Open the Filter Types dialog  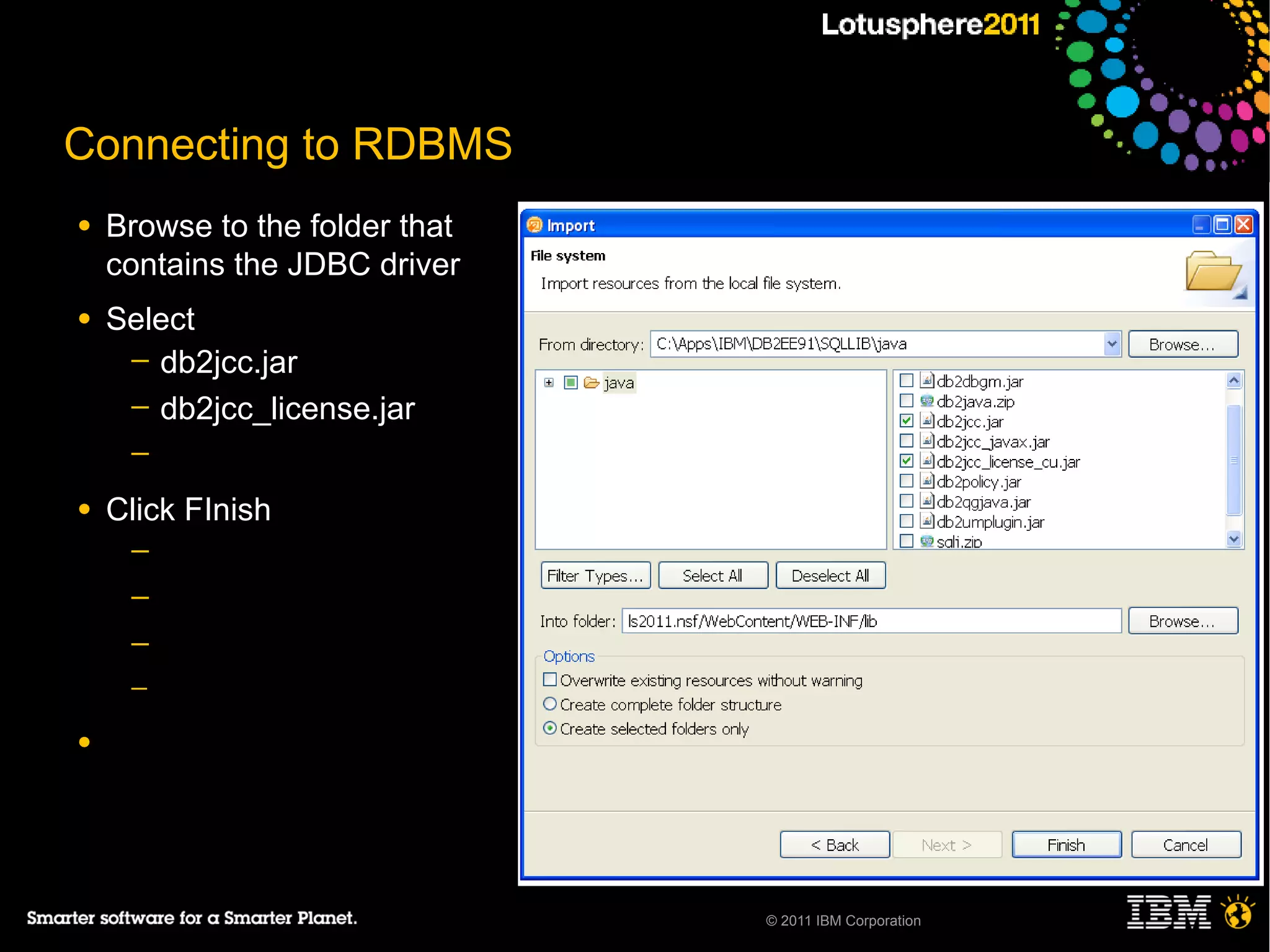coord(595,576)
